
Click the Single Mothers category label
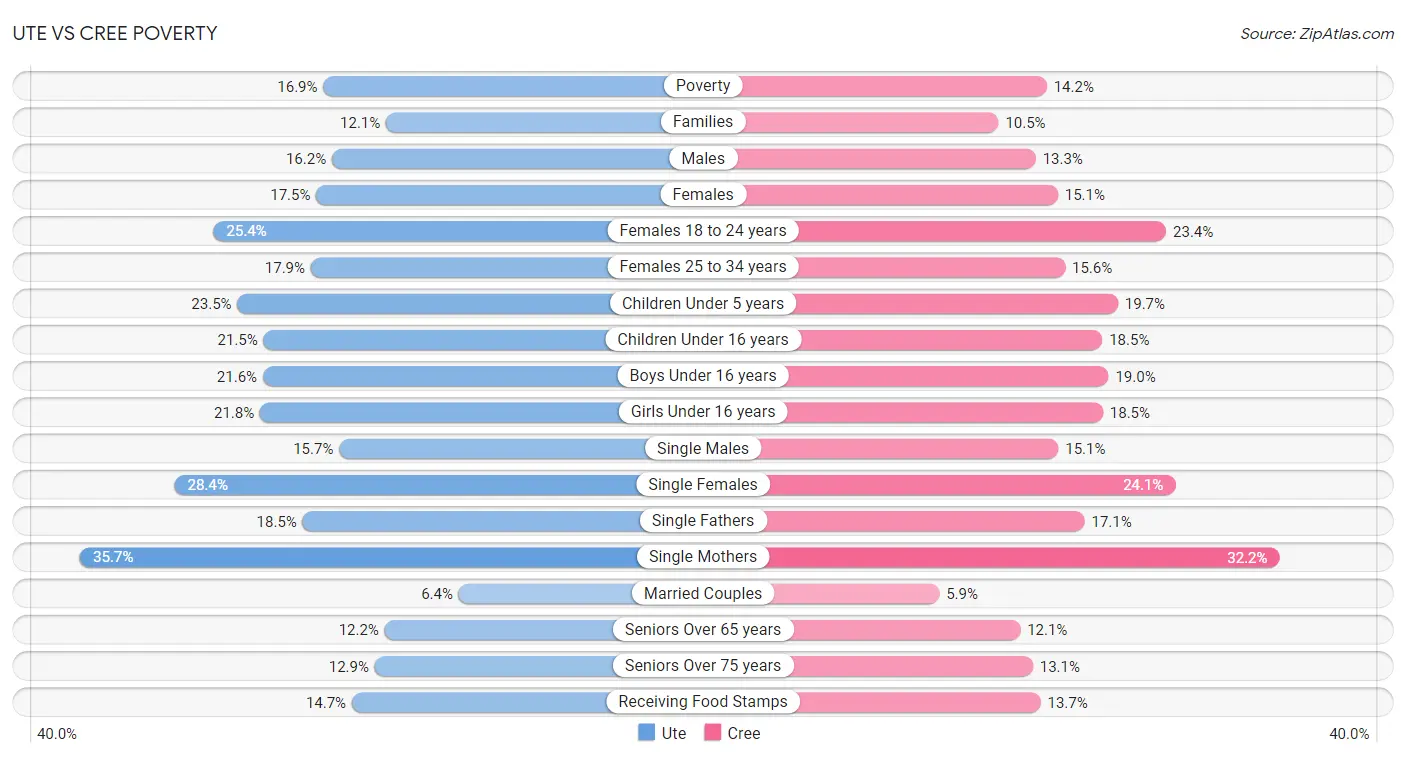click(x=703, y=557)
